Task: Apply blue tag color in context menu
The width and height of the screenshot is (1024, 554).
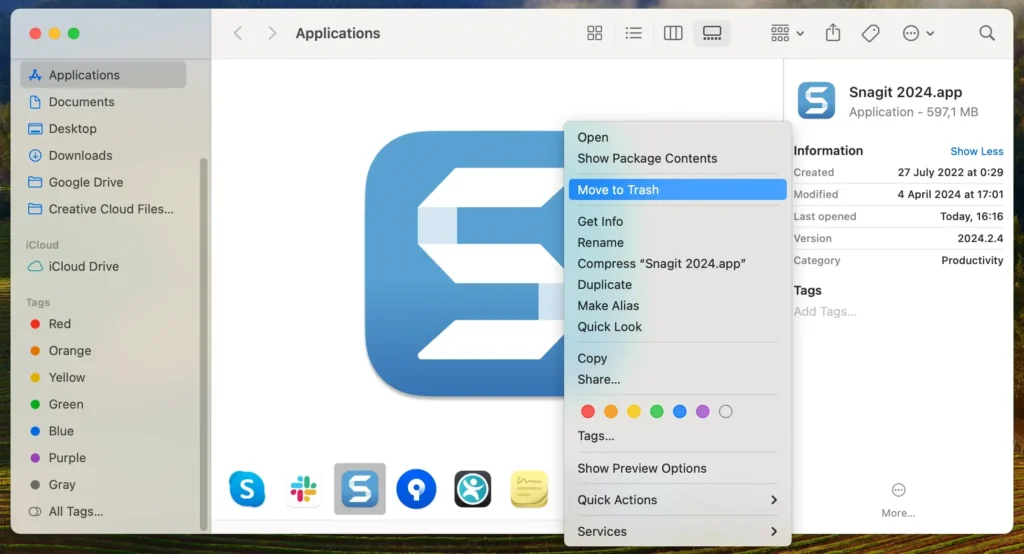Action: (679, 412)
